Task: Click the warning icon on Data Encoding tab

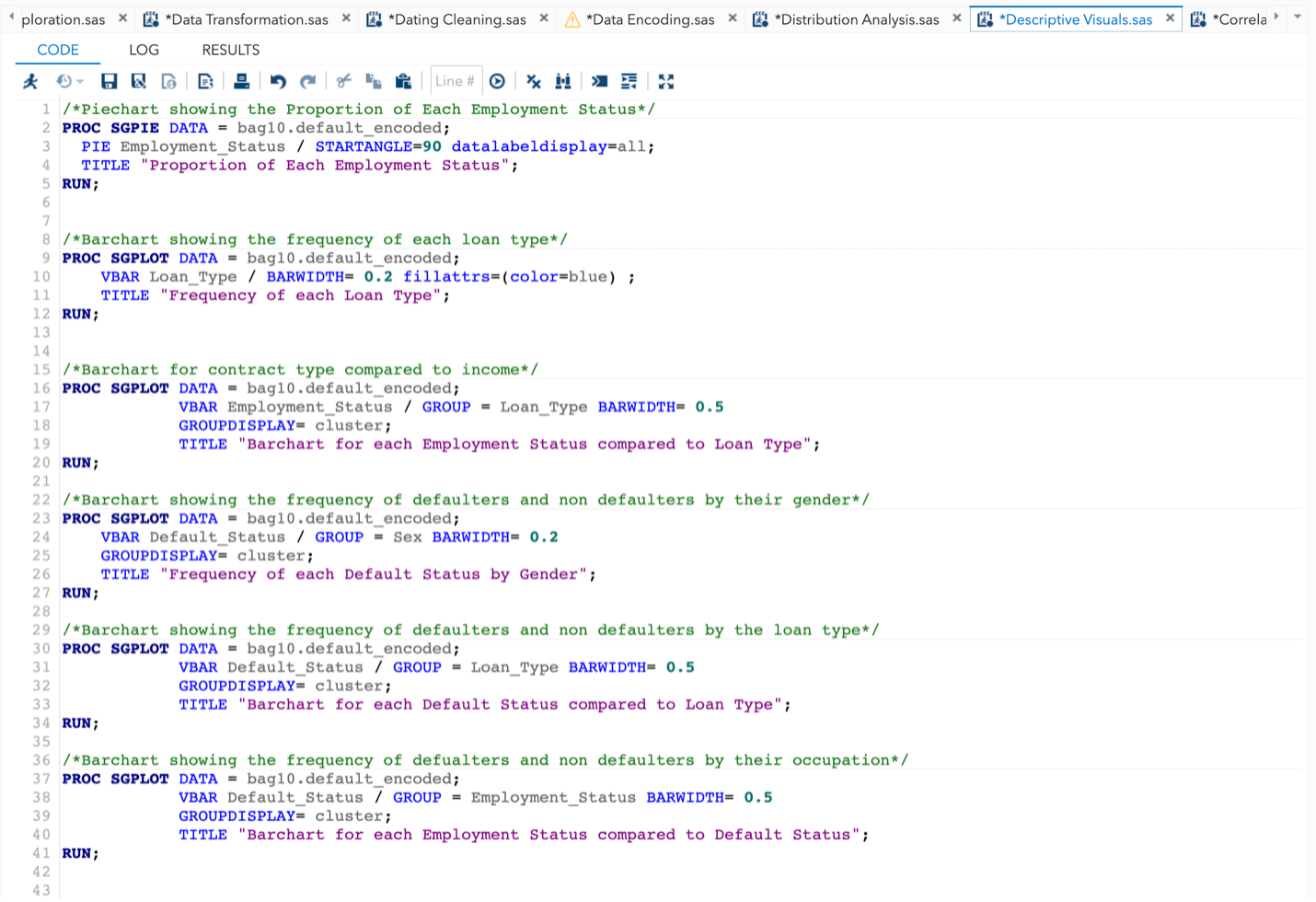Action: (572, 19)
